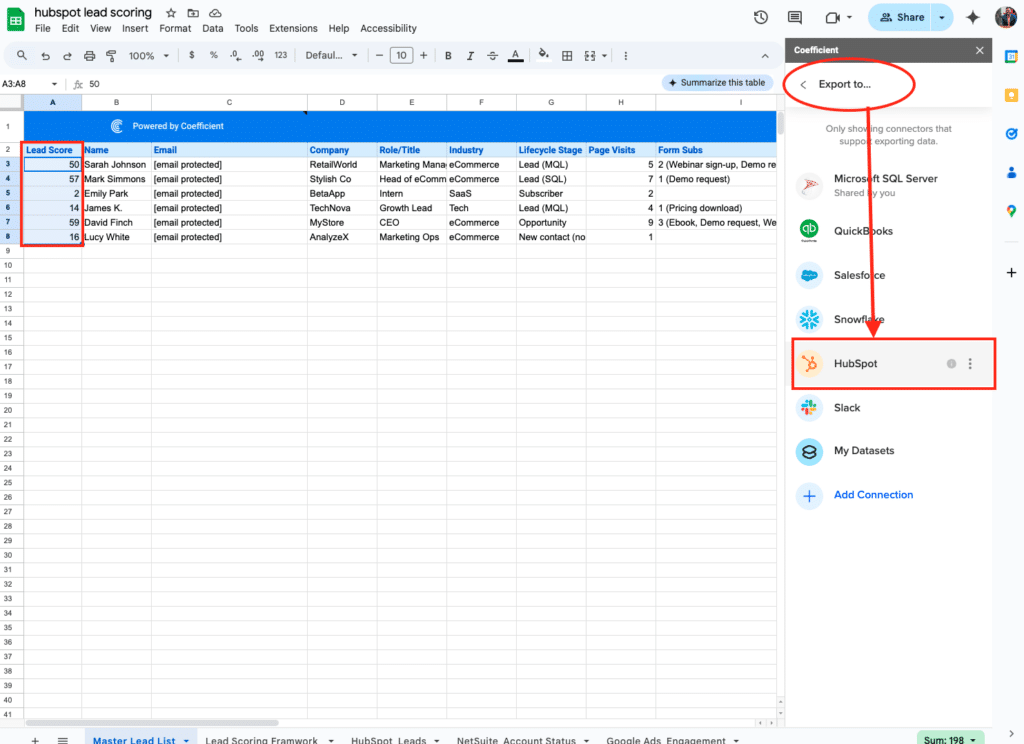
Task: Open the borders tool
Action: tap(567, 56)
